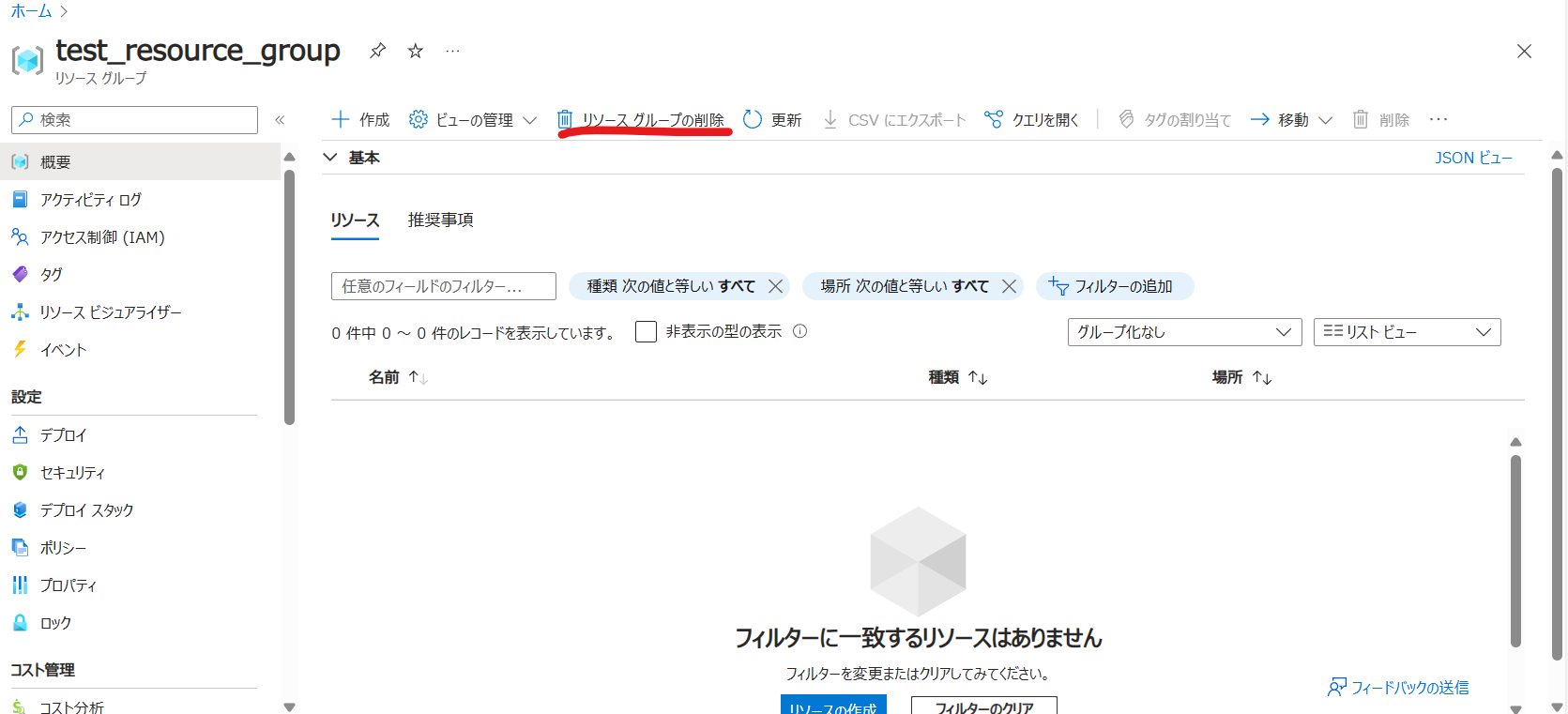Image resolution: width=1568 pixels, height=714 pixels.
Task: Refresh with 更新 button
Action: 772,120
